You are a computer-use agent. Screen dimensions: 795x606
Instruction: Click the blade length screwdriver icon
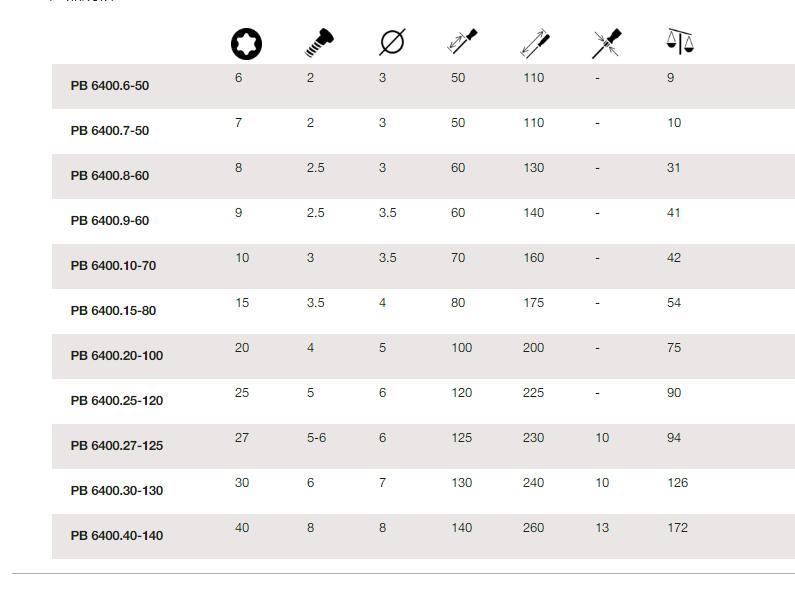(x=462, y=41)
